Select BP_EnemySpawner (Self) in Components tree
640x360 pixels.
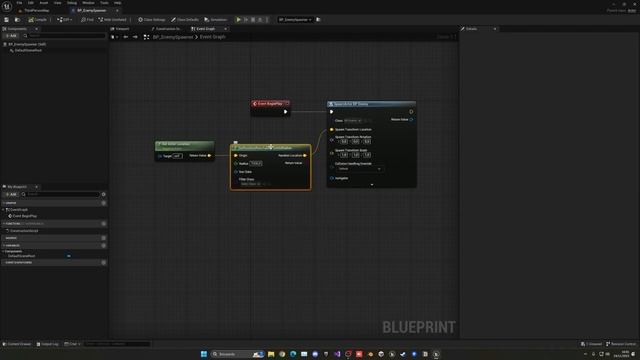click(27, 44)
